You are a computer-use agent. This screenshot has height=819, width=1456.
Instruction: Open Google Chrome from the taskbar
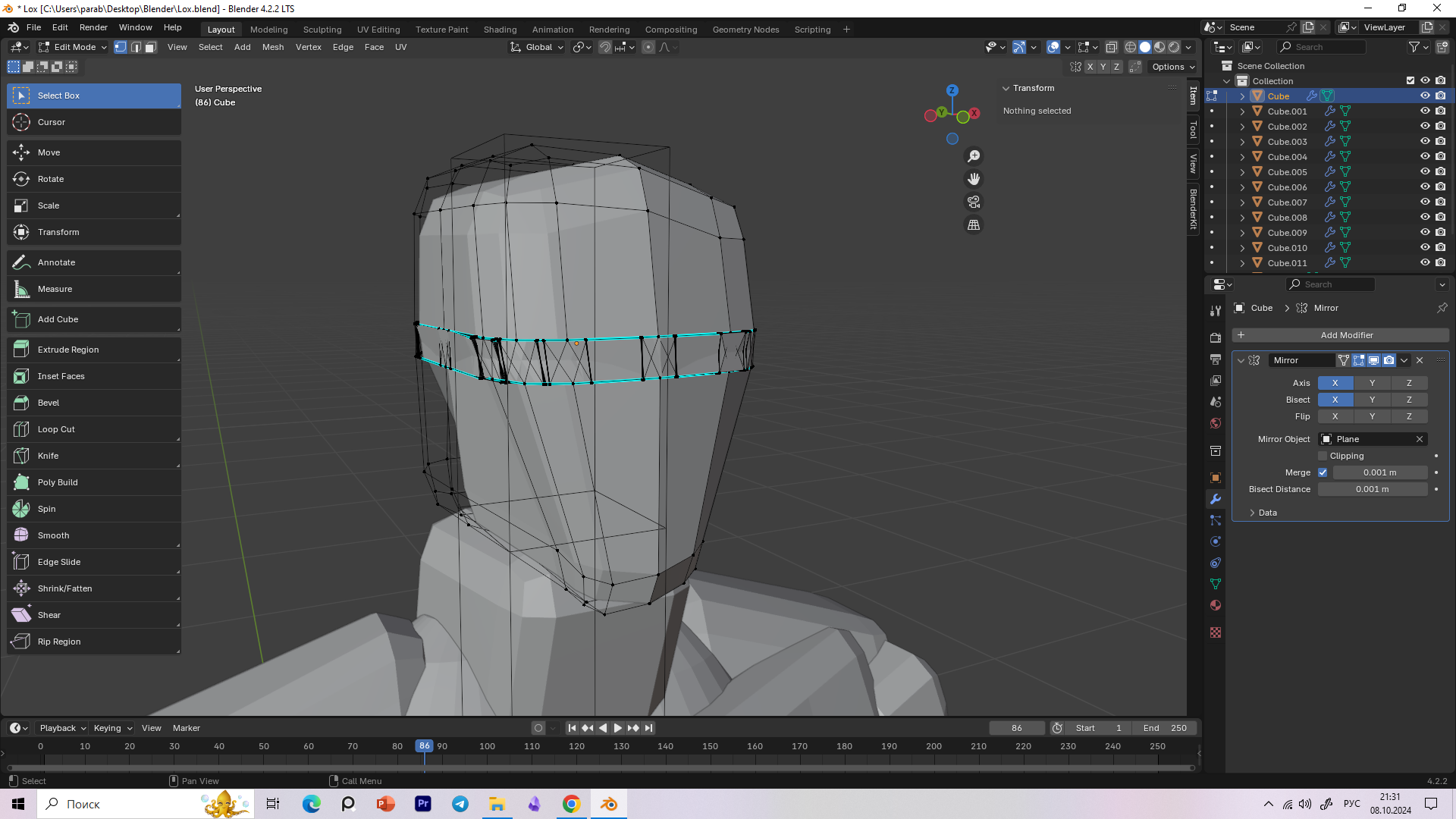[x=572, y=804]
